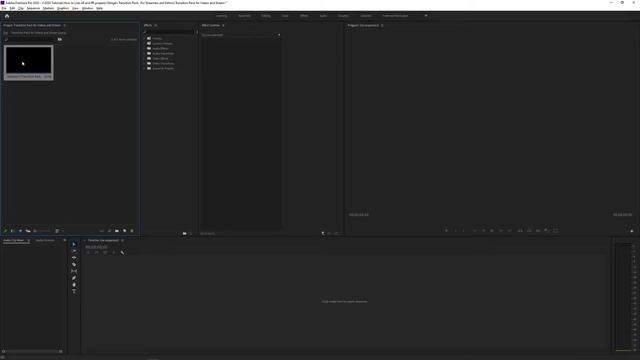Image resolution: width=640 pixels, height=360 pixels.
Task: Expand the Presets folder in Effects
Action: point(144,38)
